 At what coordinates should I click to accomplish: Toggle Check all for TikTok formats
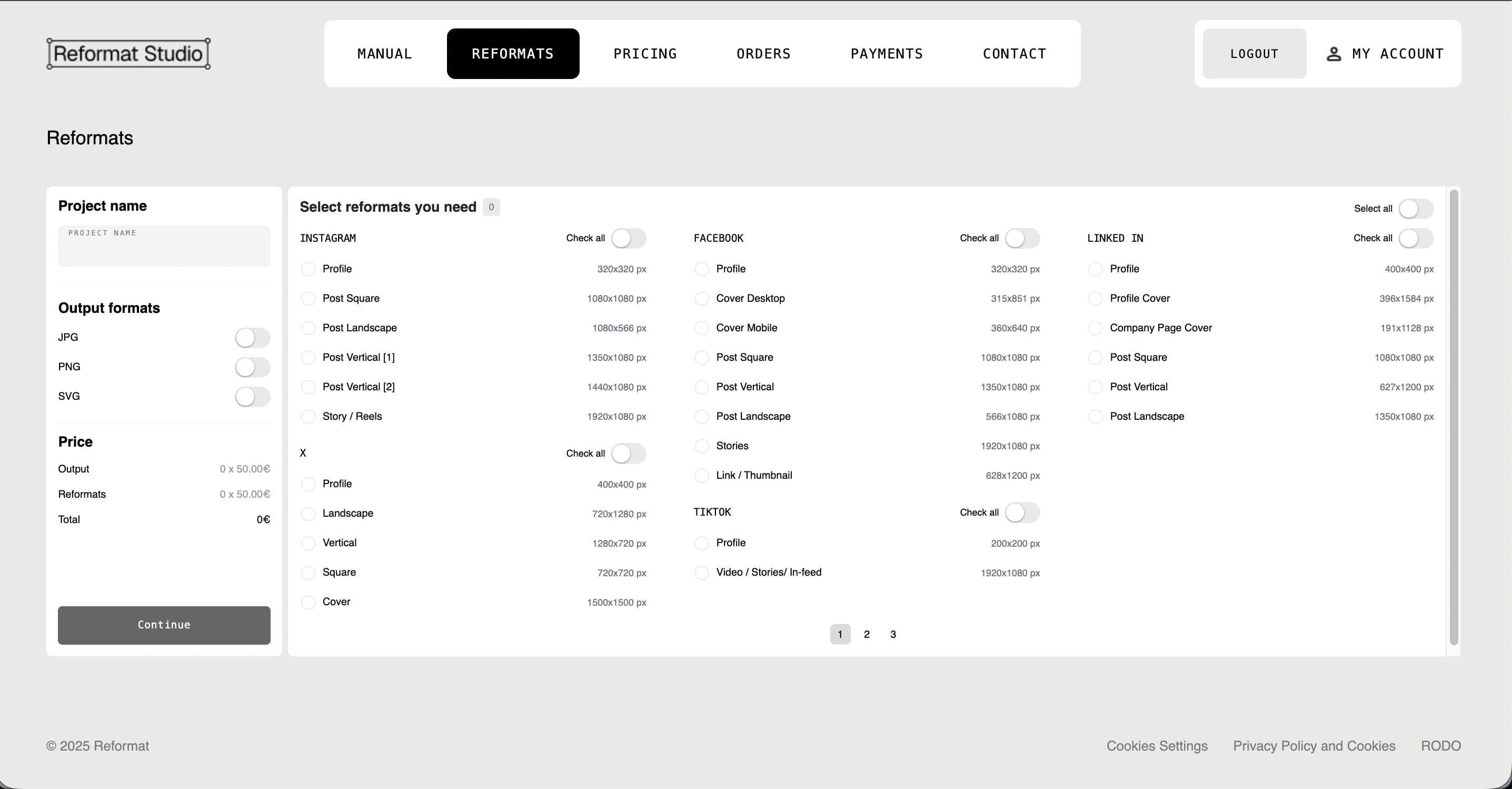coord(1022,512)
